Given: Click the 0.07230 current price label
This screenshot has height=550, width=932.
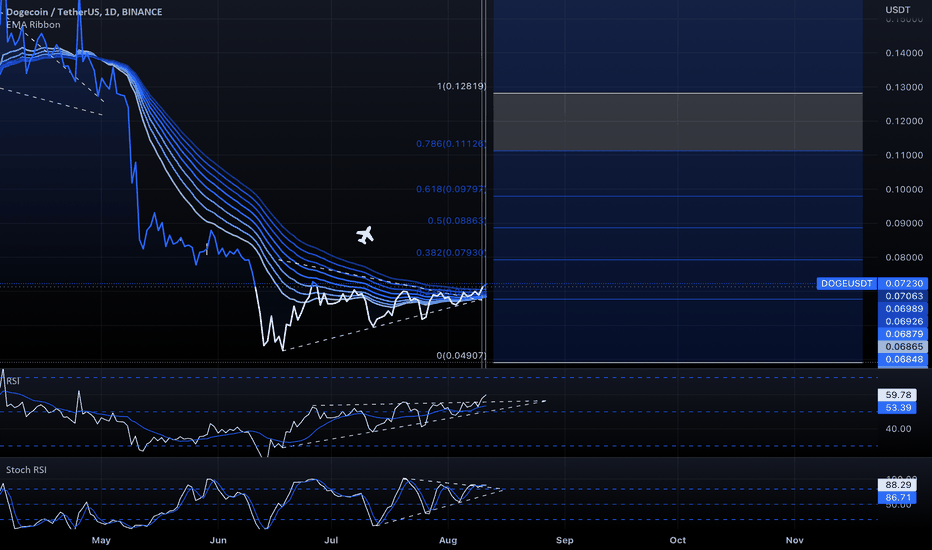Looking at the screenshot, I should pyautogui.click(x=904, y=284).
